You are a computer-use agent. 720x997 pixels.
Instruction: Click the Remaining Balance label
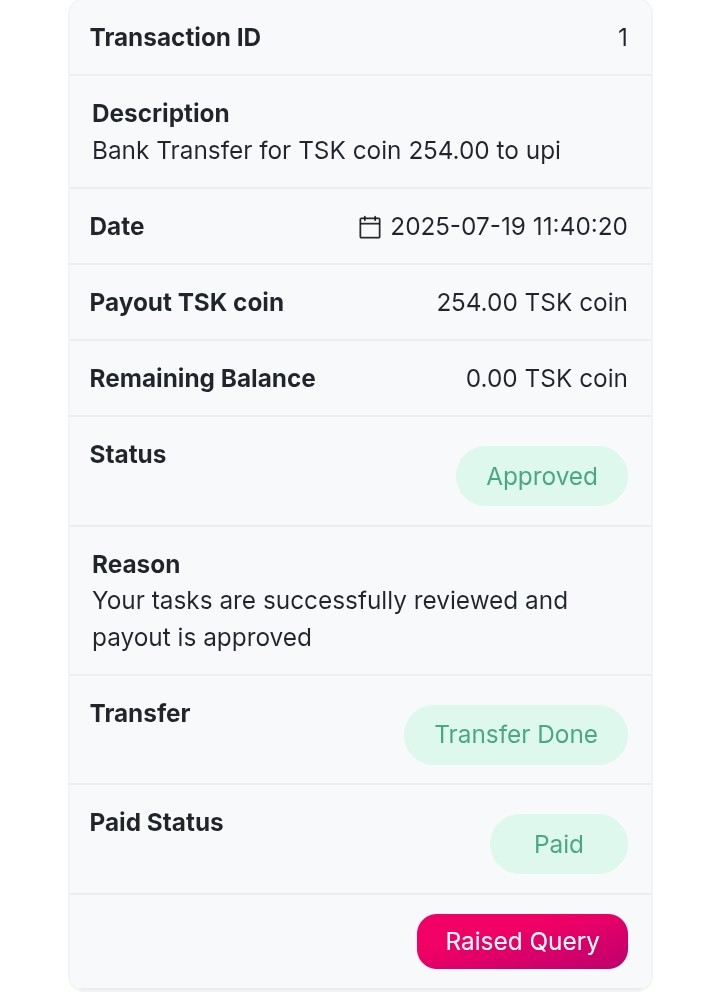(x=202, y=379)
